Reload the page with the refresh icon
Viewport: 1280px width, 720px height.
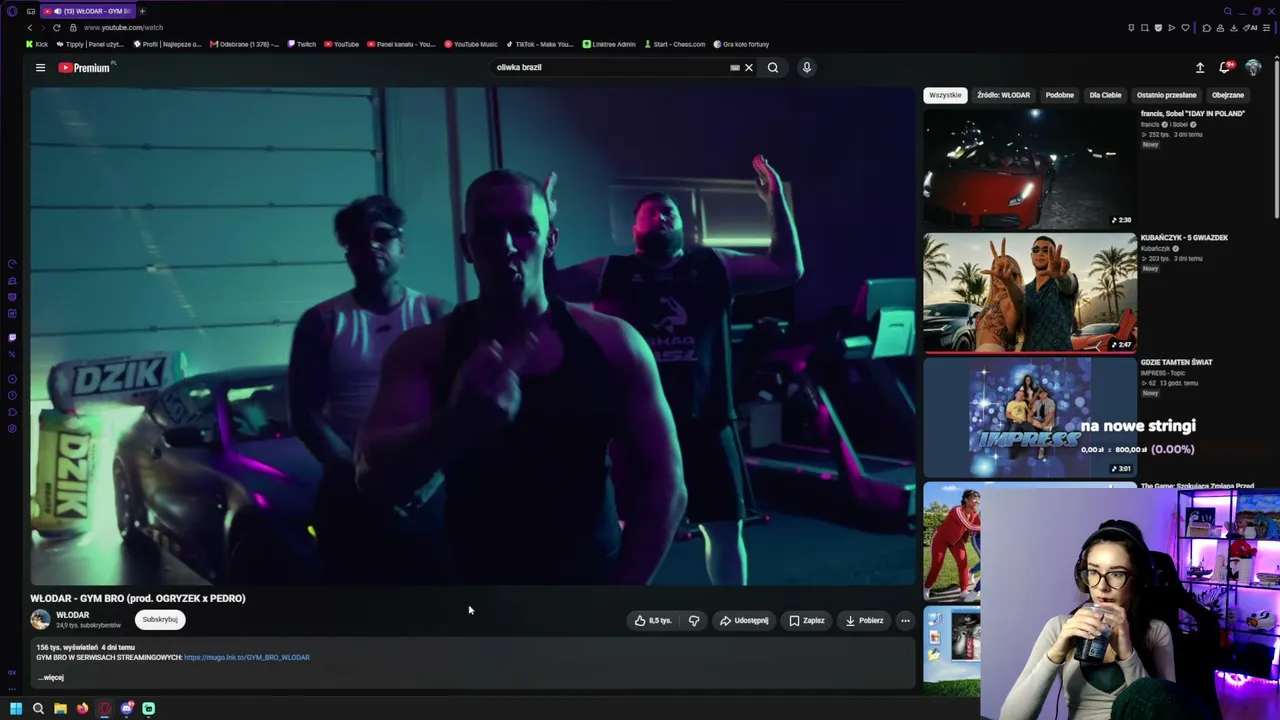click(56, 28)
